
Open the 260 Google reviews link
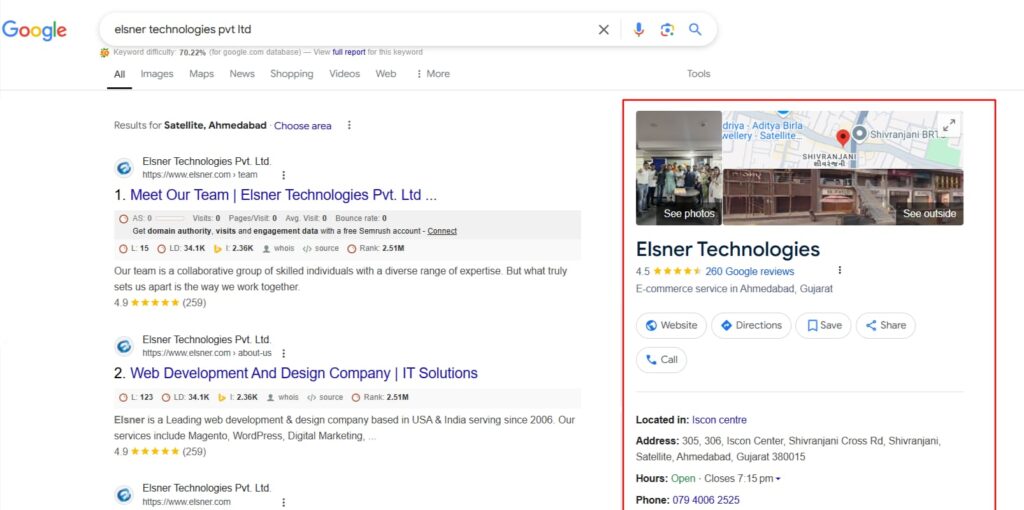click(x=750, y=271)
